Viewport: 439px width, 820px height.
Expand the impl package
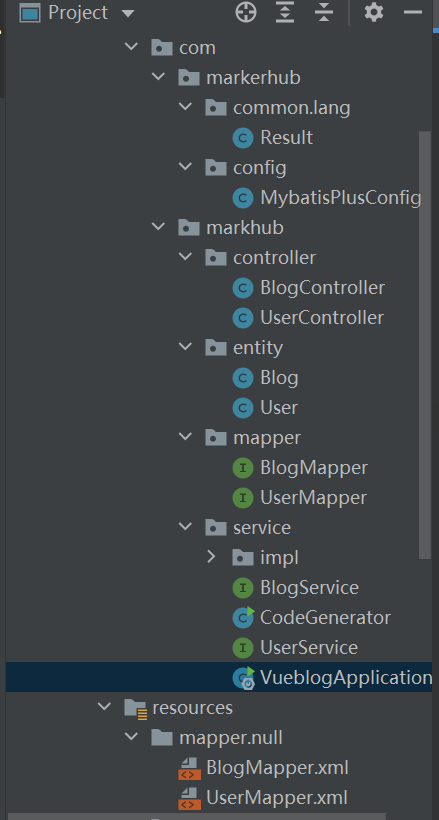point(211,557)
